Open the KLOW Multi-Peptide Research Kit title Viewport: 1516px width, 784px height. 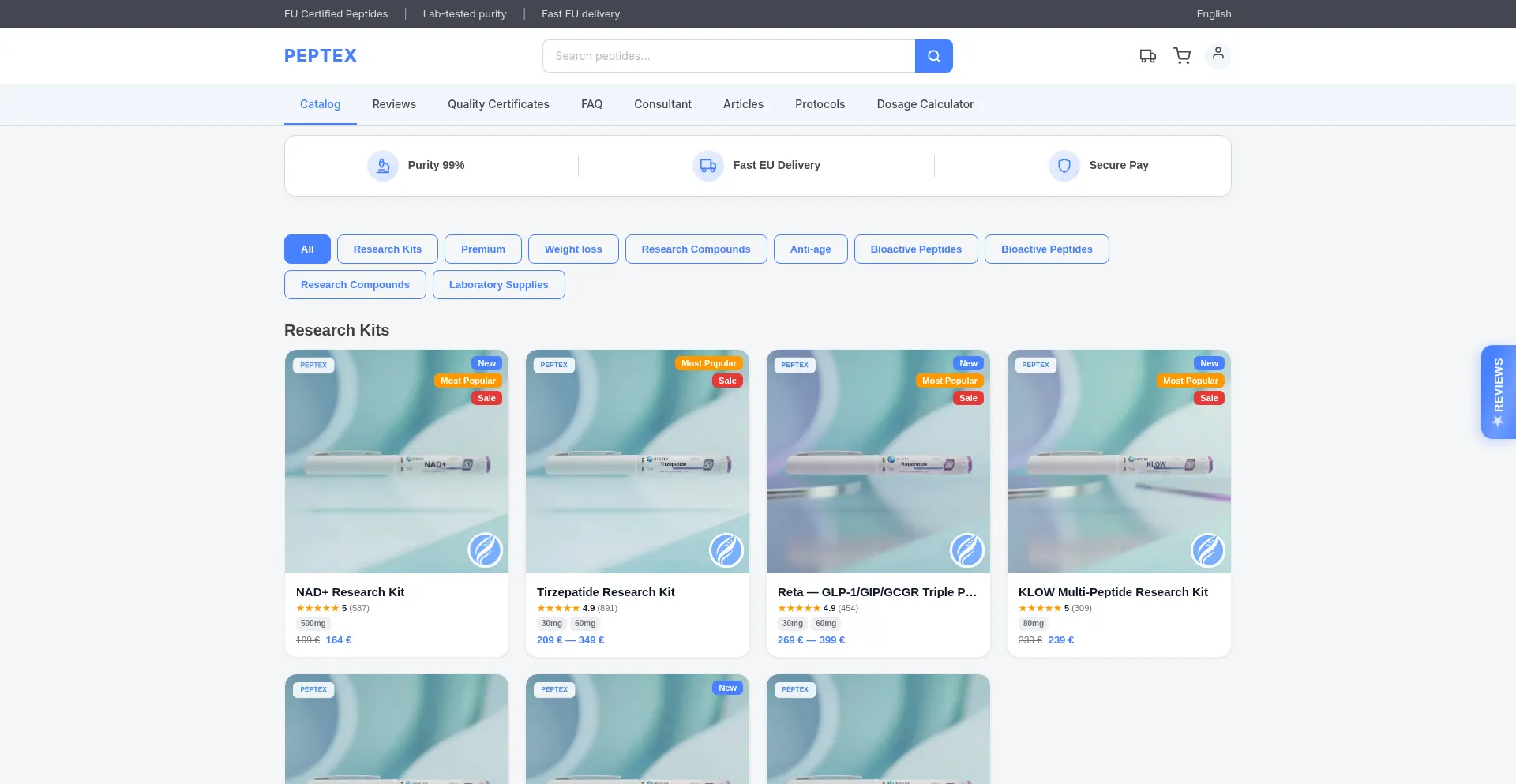[1113, 592]
